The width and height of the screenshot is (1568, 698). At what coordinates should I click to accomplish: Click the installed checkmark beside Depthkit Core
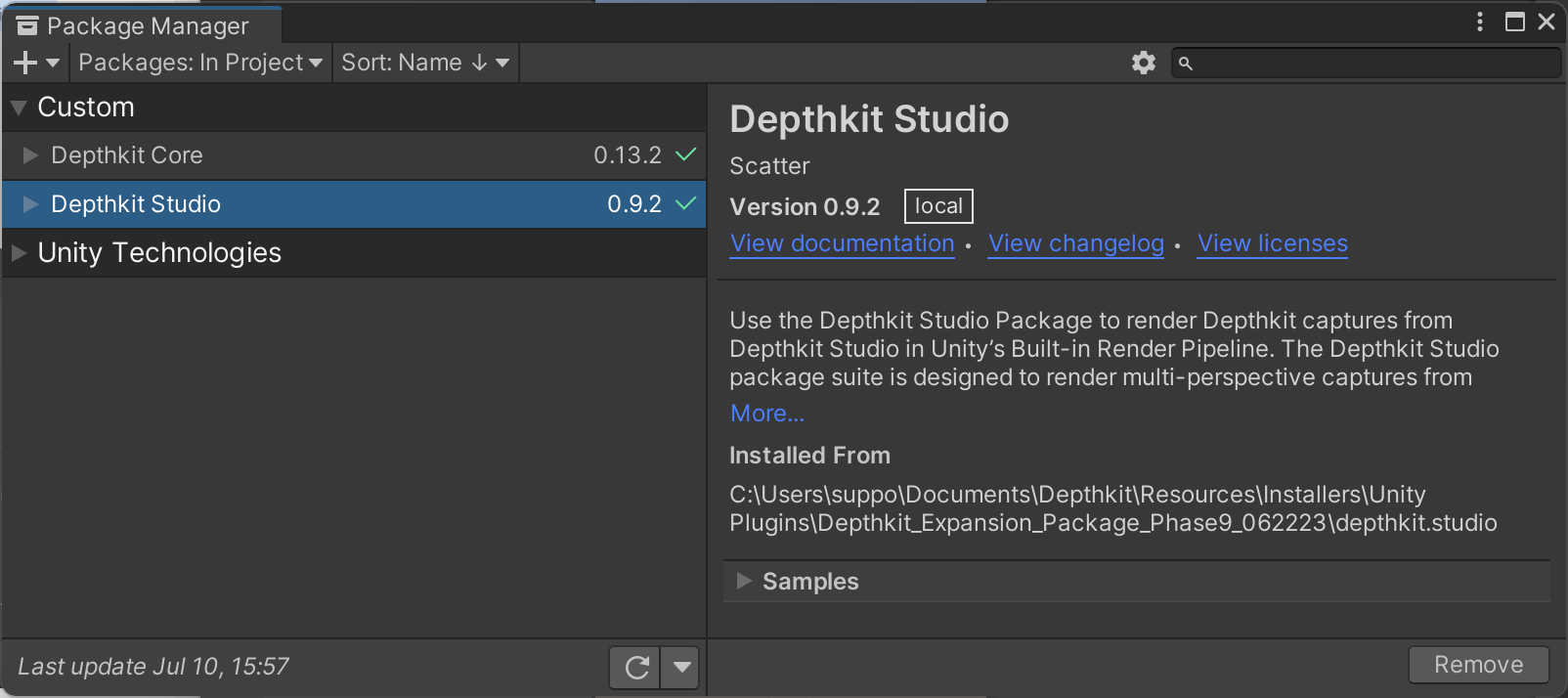(686, 154)
